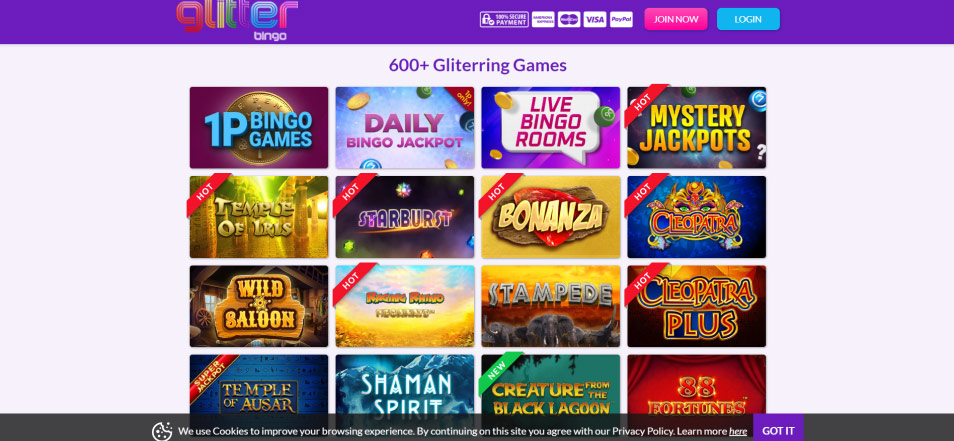
Task: Open the Privacy Policy 'here' link
Action: (x=738, y=431)
